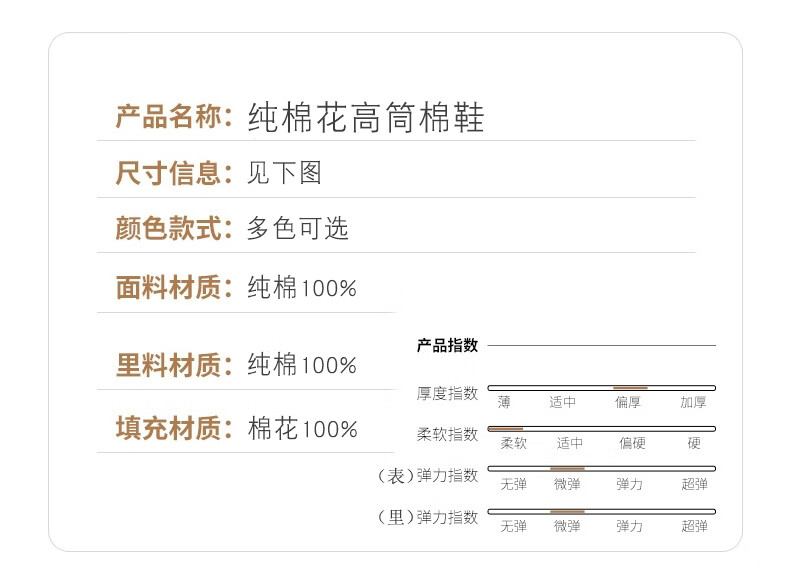Image resolution: width=790 pixels, height=576 pixels.
Task: Select 薄 on the thickness scale
Action: tap(504, 402)
